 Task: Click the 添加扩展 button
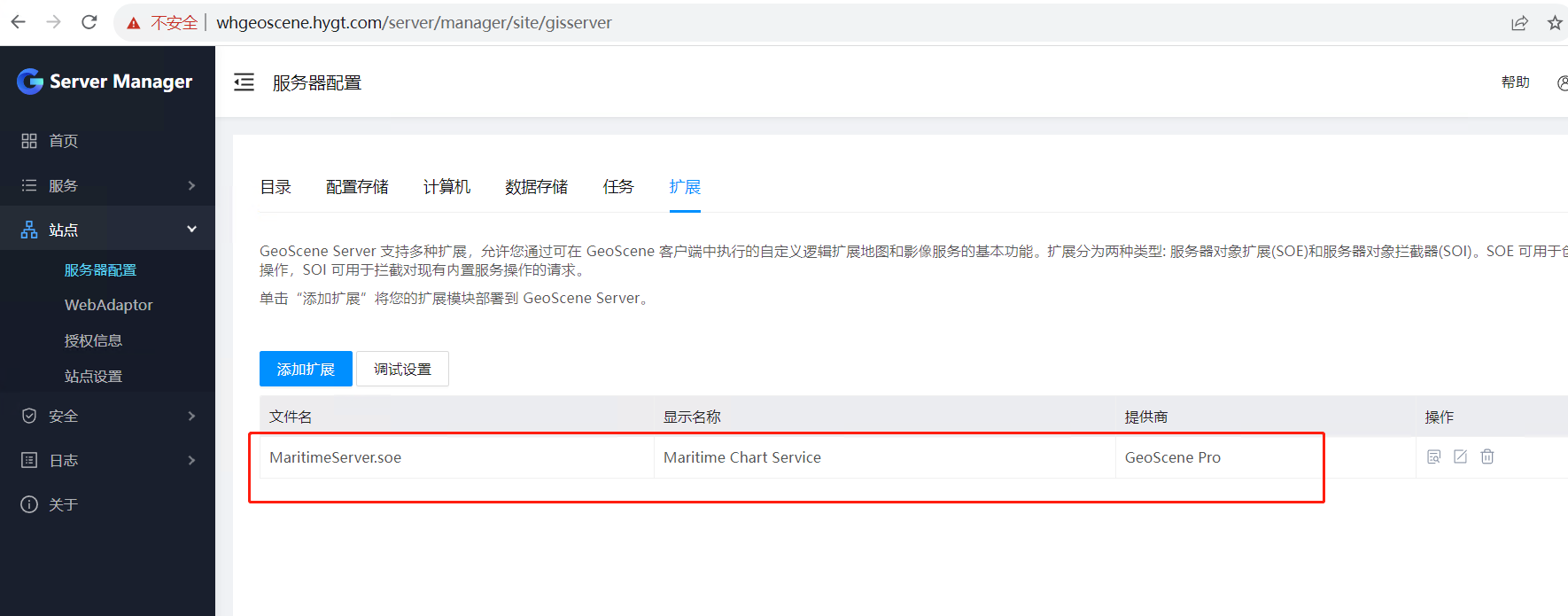(306, 369)
